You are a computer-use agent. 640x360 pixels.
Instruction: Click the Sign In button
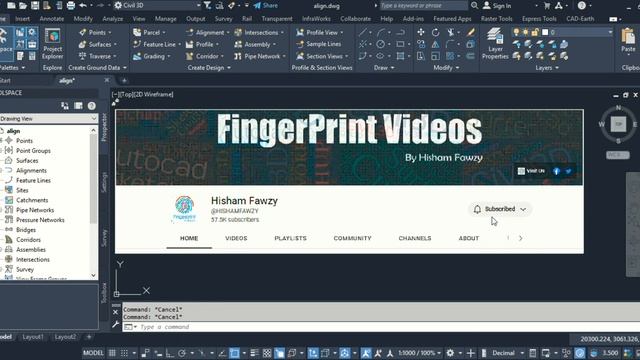tap(497, 6)
